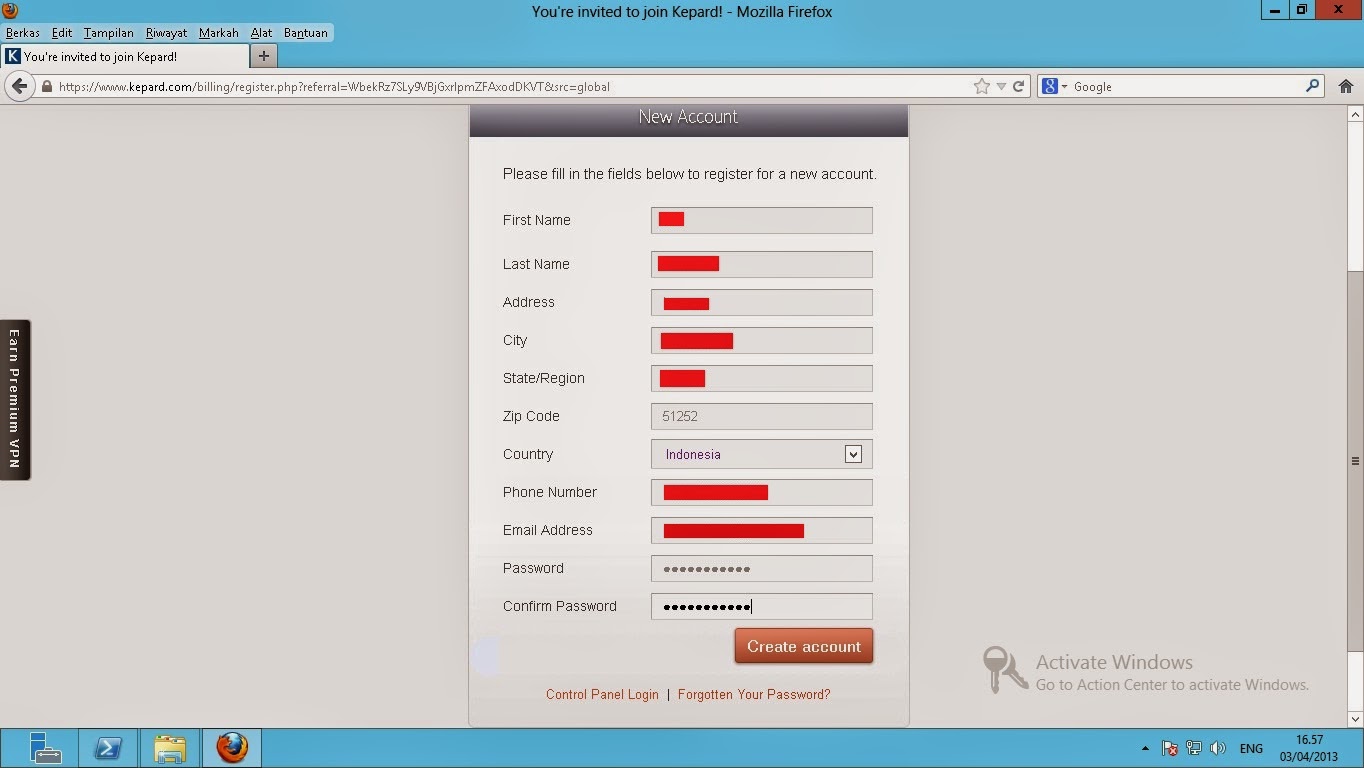This screenshot has height=768, width=1364.
Task: Open the Firefox taskbar icon
Action: pos(232,747)
